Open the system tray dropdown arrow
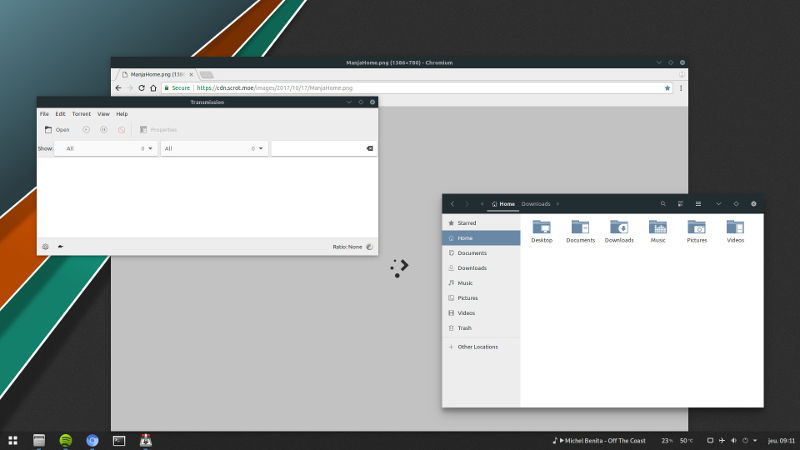The width and height of the screenshot is (800, 450). click(x=755, y=440)
